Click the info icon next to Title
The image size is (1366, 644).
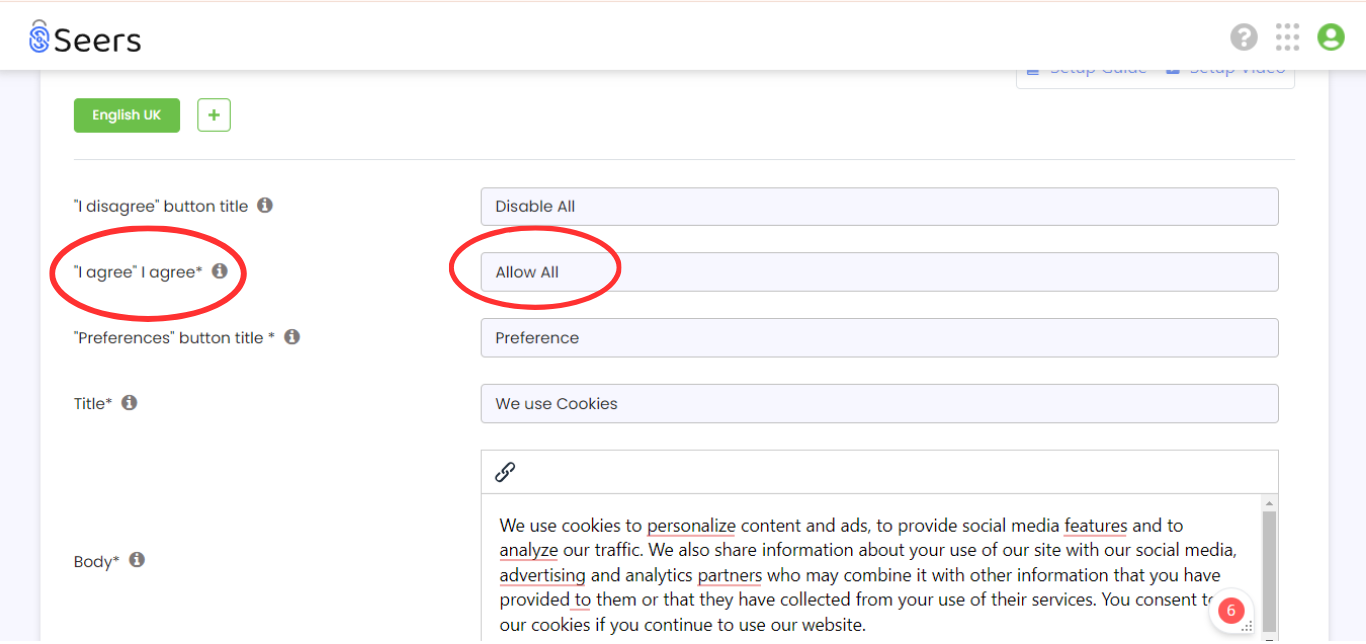pos(129,403)
